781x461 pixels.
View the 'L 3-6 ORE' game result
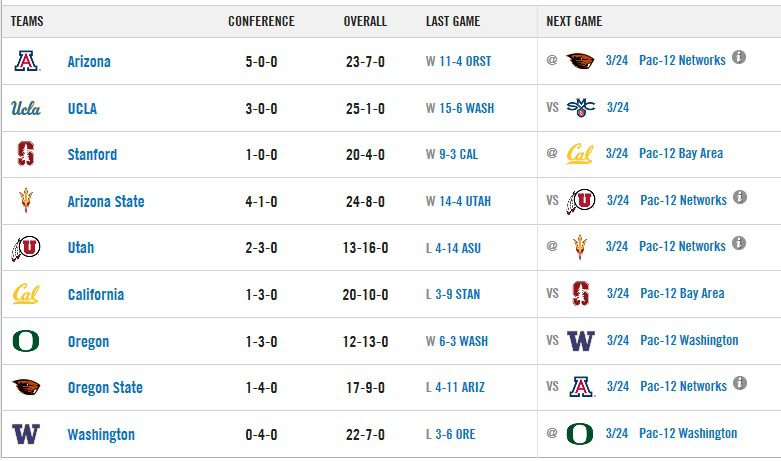click(x=453, y=434)
